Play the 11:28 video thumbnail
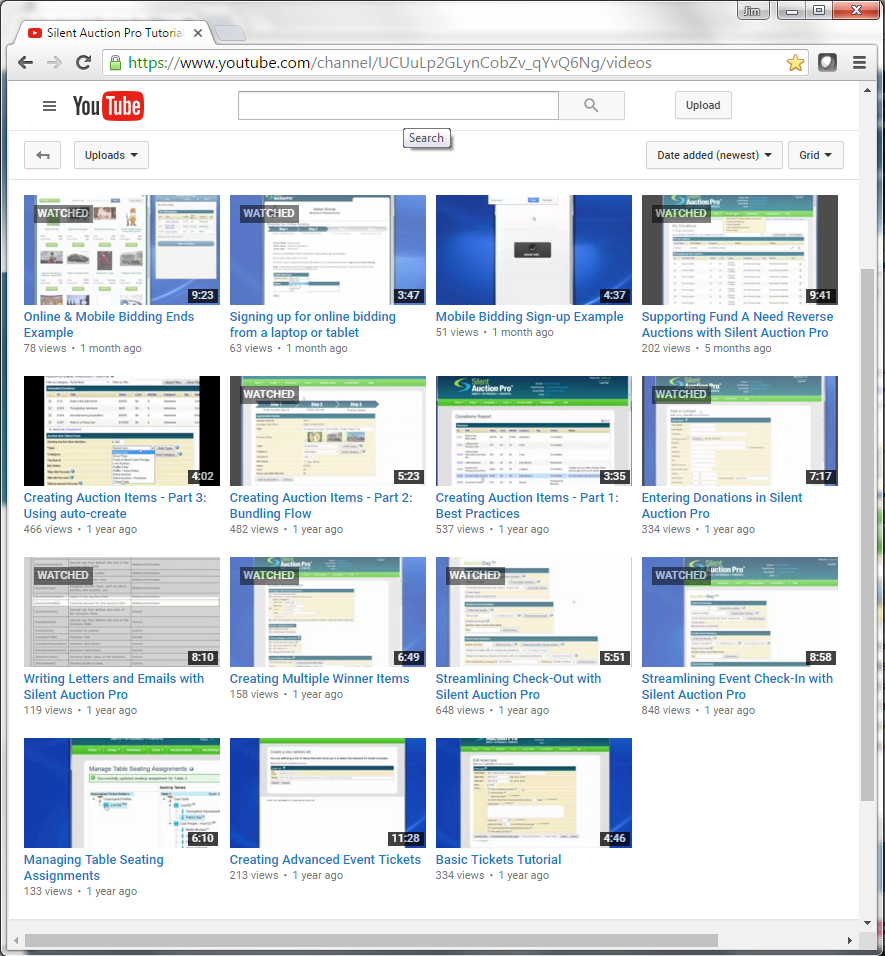Screen dimensions: 885x956 point(328,793)
